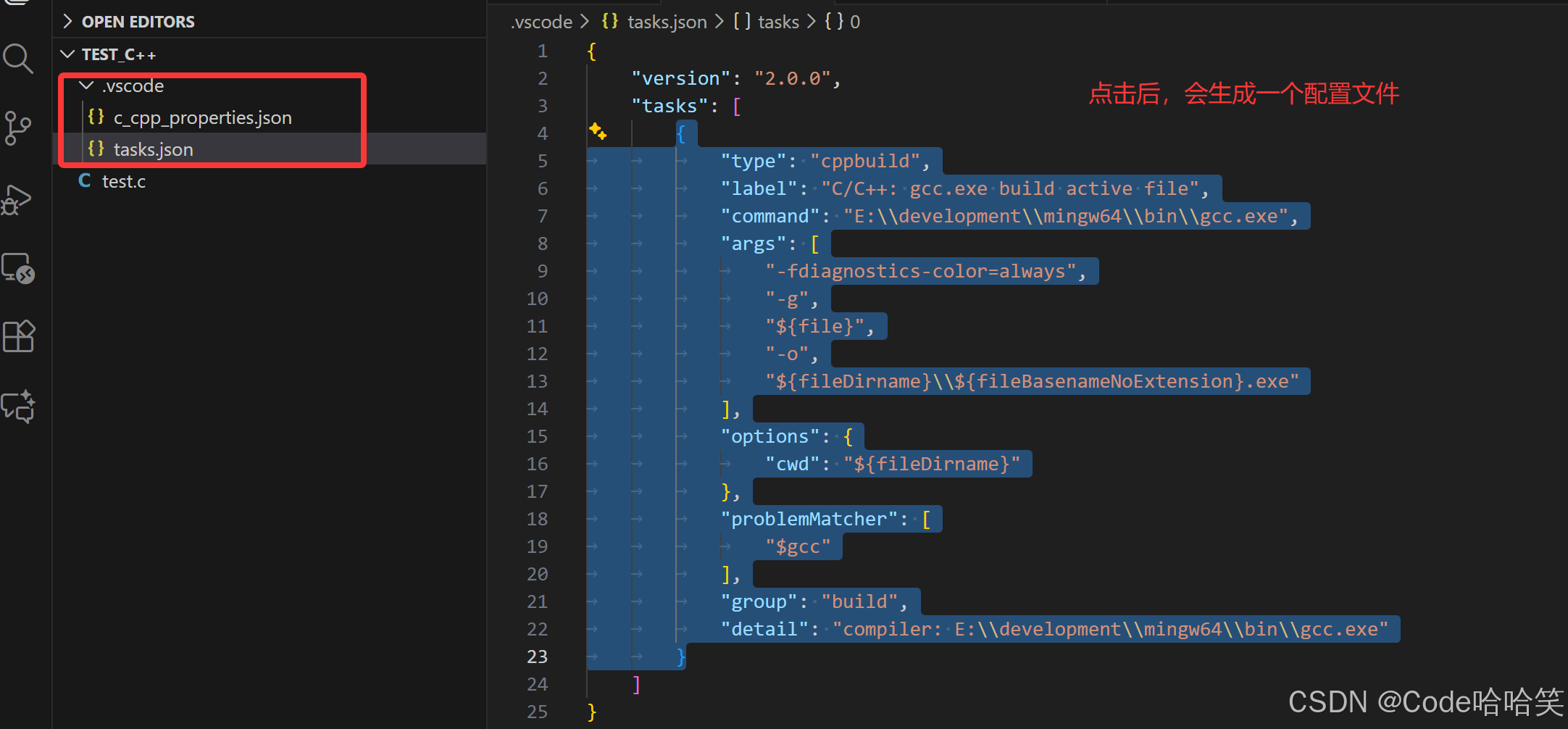Open the Search panel
Viewport: 1568px width, 729px height.
tap(18, 58)
